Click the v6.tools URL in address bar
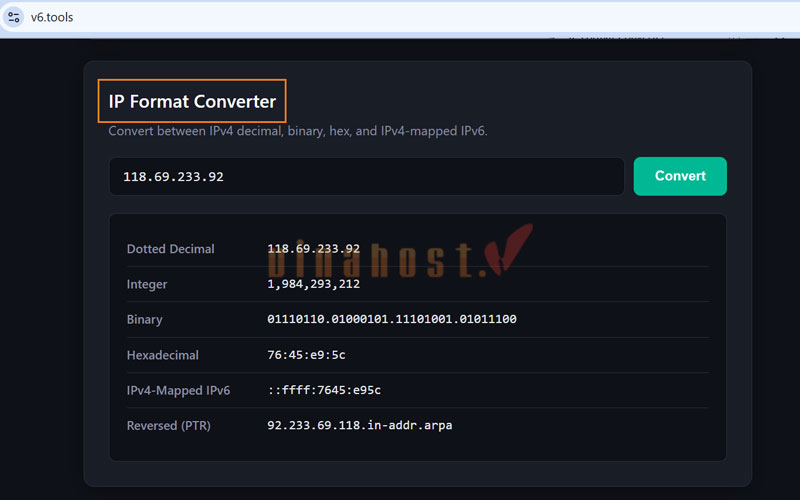800x500 pixels. coord(52,17)
